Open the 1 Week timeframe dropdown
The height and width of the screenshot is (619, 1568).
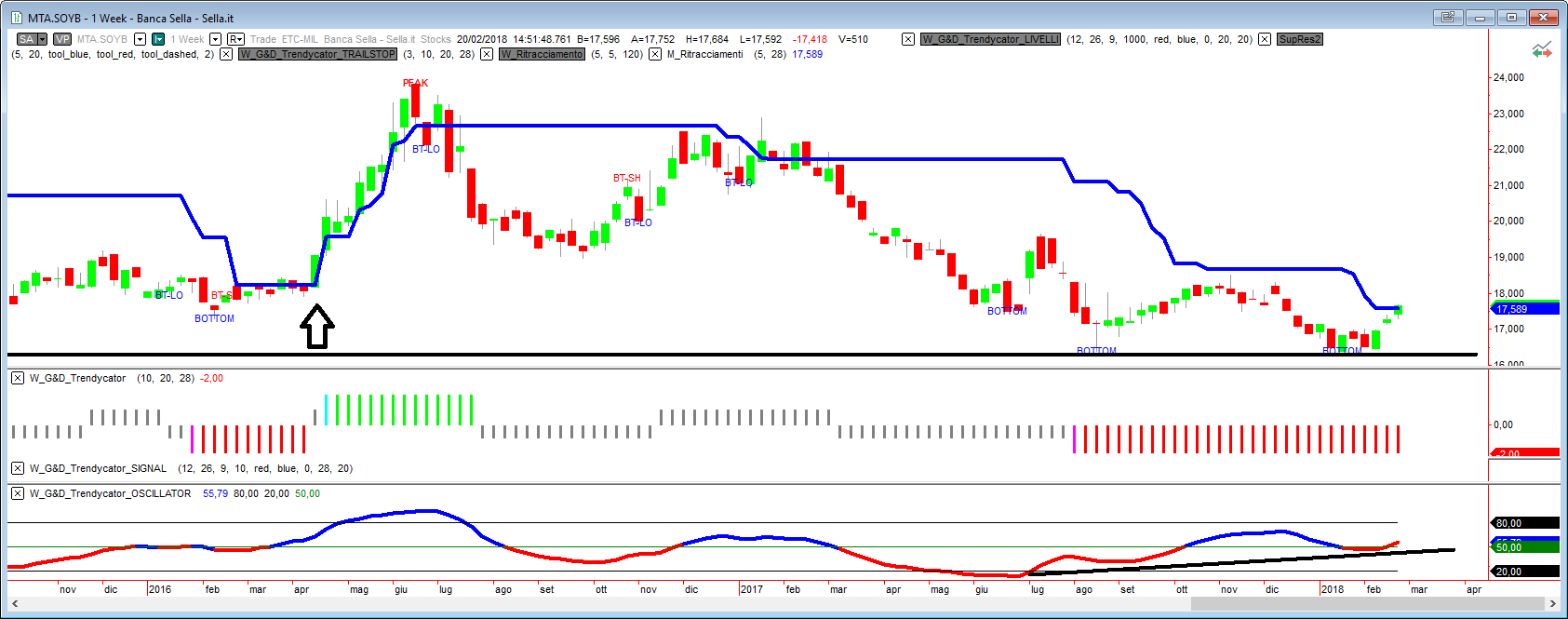215,39
